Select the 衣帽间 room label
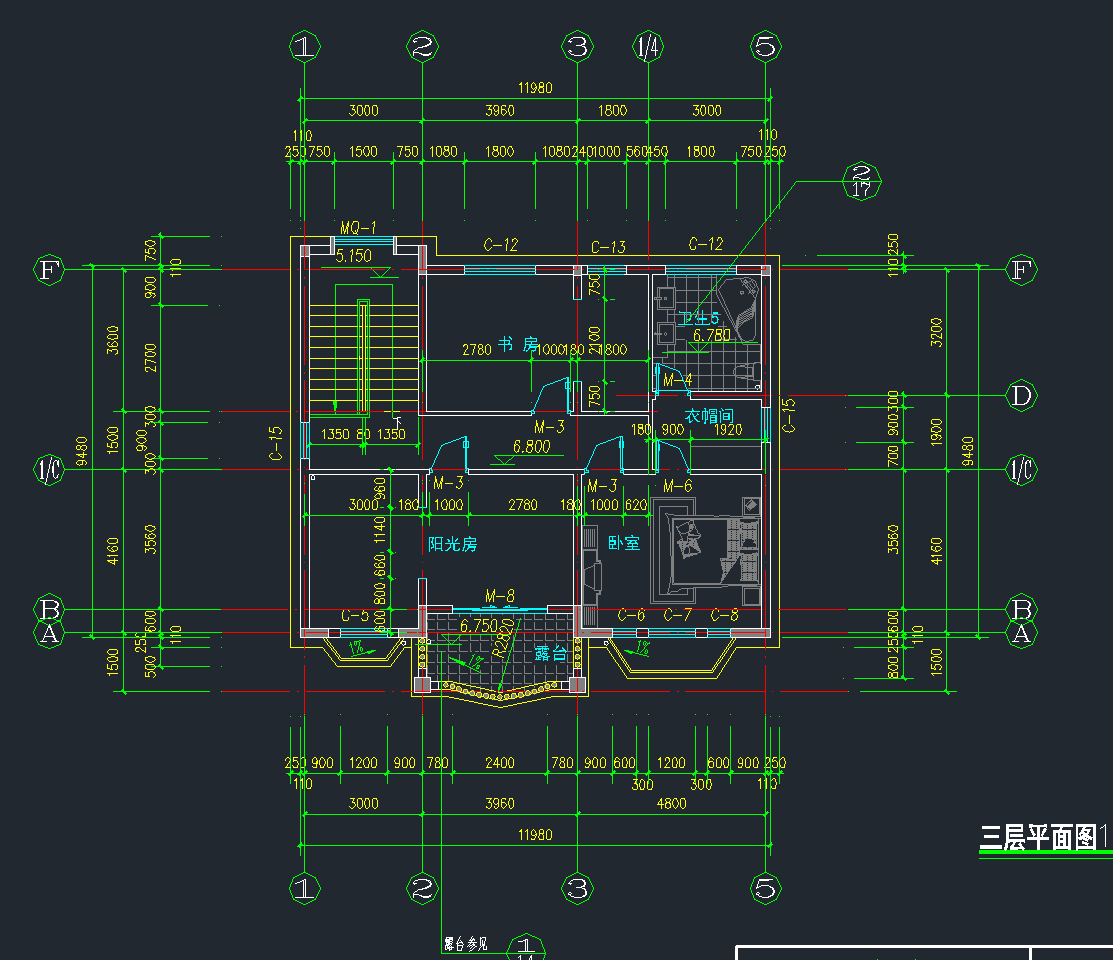This screenshot has height=960, width=1113. click(x=709, y=416)
